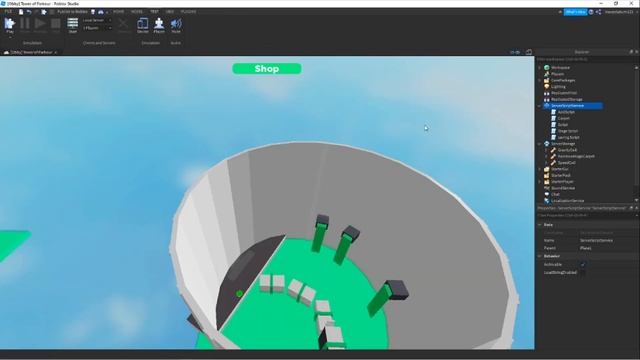Click the green Shop button in viewport
This screenshot has height=360, width=640.
tap(267, 69)
